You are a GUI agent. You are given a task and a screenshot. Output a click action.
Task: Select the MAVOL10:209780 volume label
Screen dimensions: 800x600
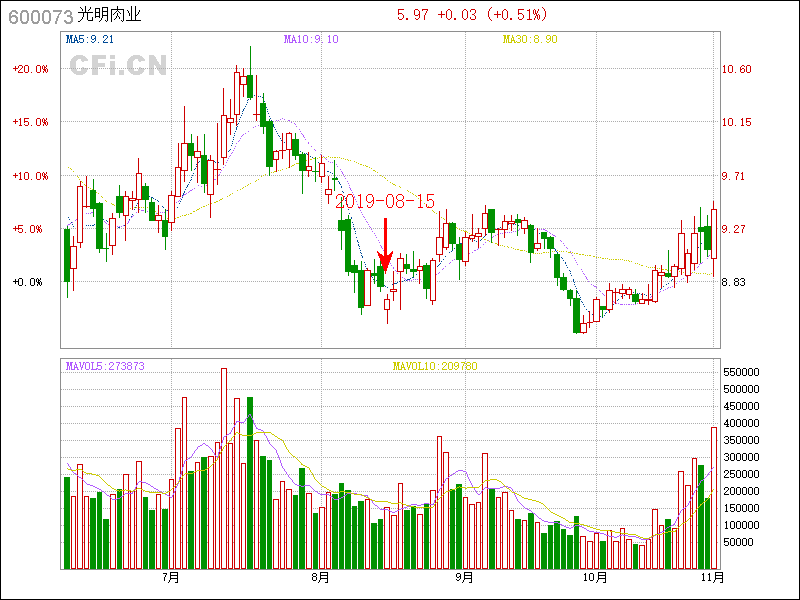tap(435, 366)
